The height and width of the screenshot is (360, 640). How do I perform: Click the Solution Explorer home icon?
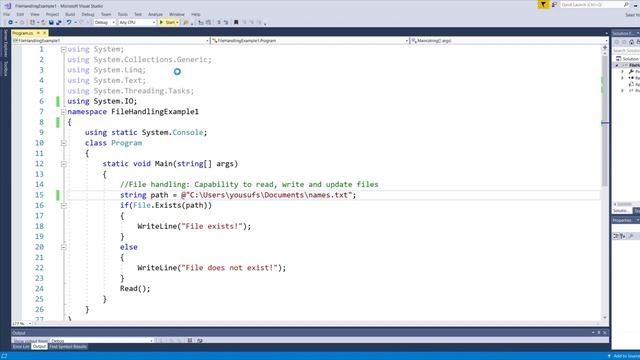(631, 42)
